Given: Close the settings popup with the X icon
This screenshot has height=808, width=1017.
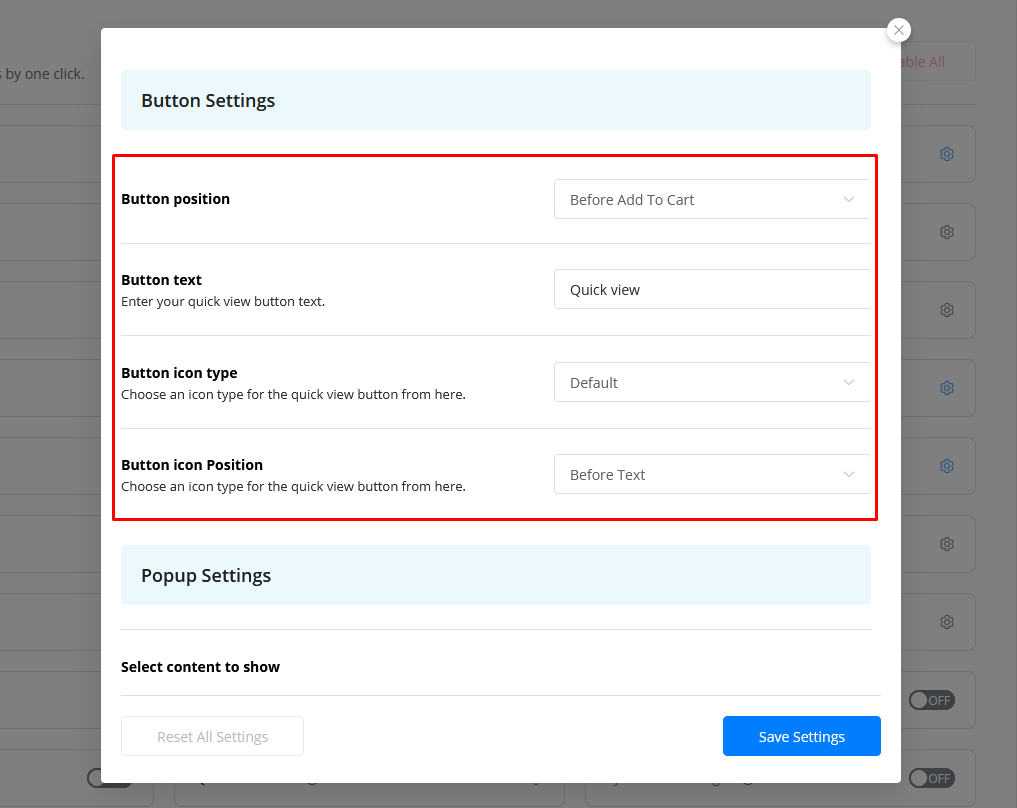Looking at the screenshot, I should click(899, 30).
